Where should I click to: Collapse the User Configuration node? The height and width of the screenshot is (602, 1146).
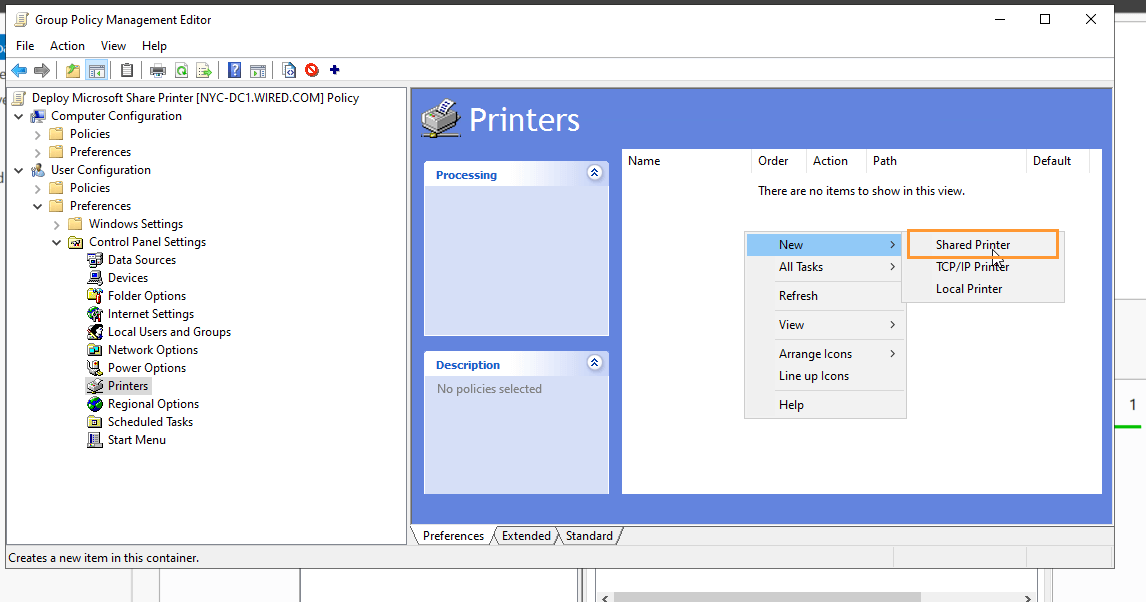click(18, 170)
